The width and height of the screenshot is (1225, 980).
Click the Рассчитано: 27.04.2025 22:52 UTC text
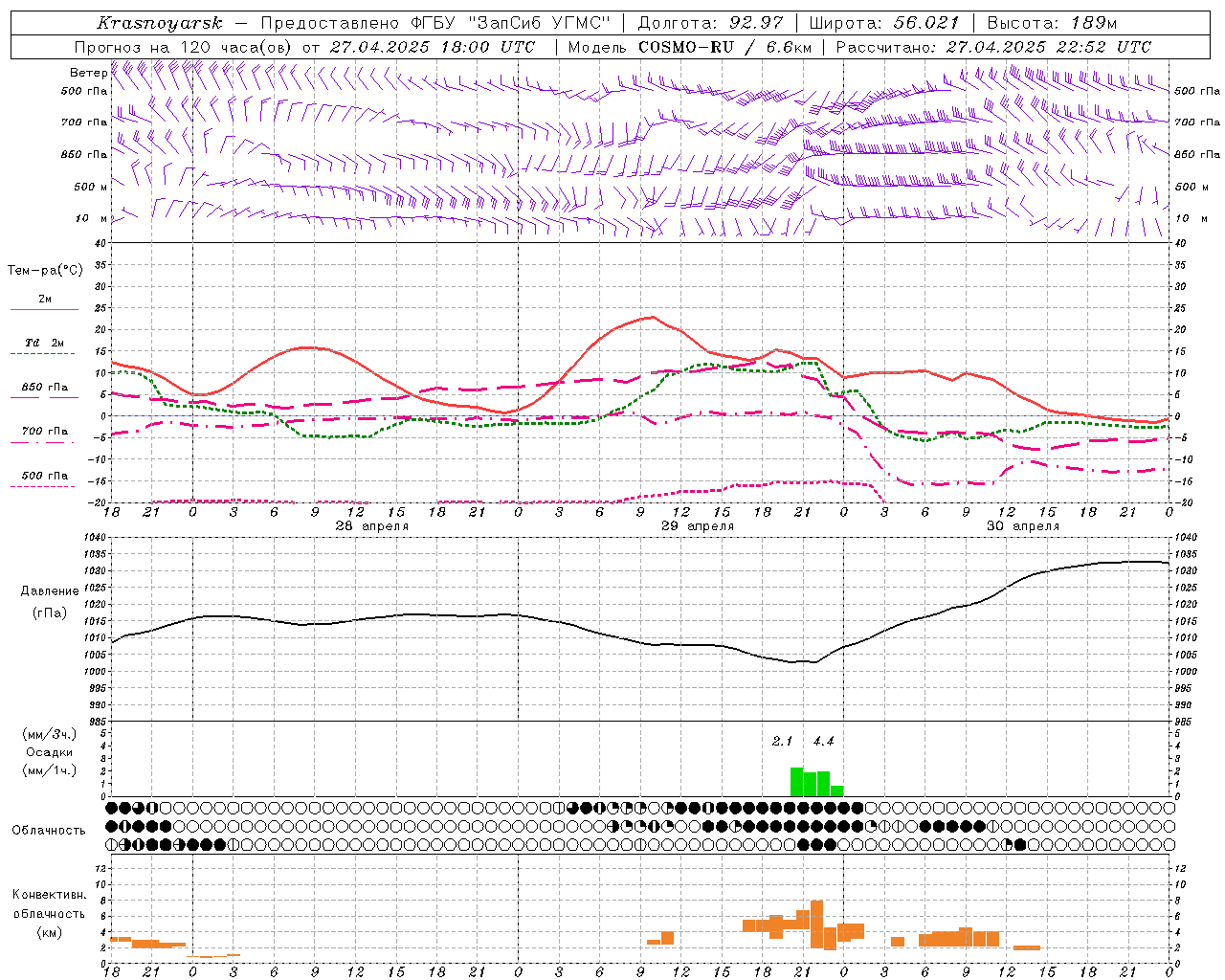993,47
